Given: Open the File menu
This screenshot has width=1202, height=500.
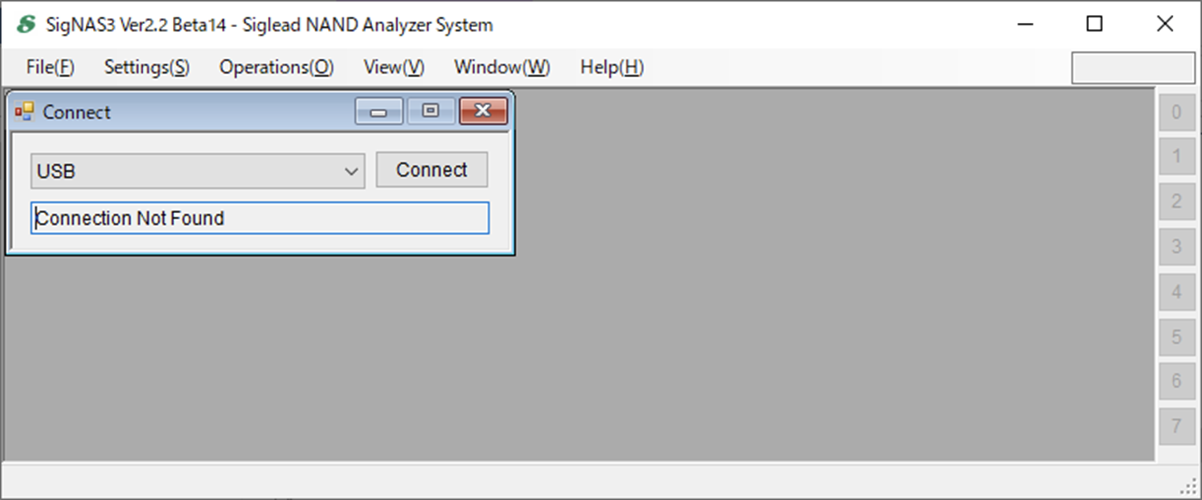Looking at the screenshot, I should click(50, 67).
